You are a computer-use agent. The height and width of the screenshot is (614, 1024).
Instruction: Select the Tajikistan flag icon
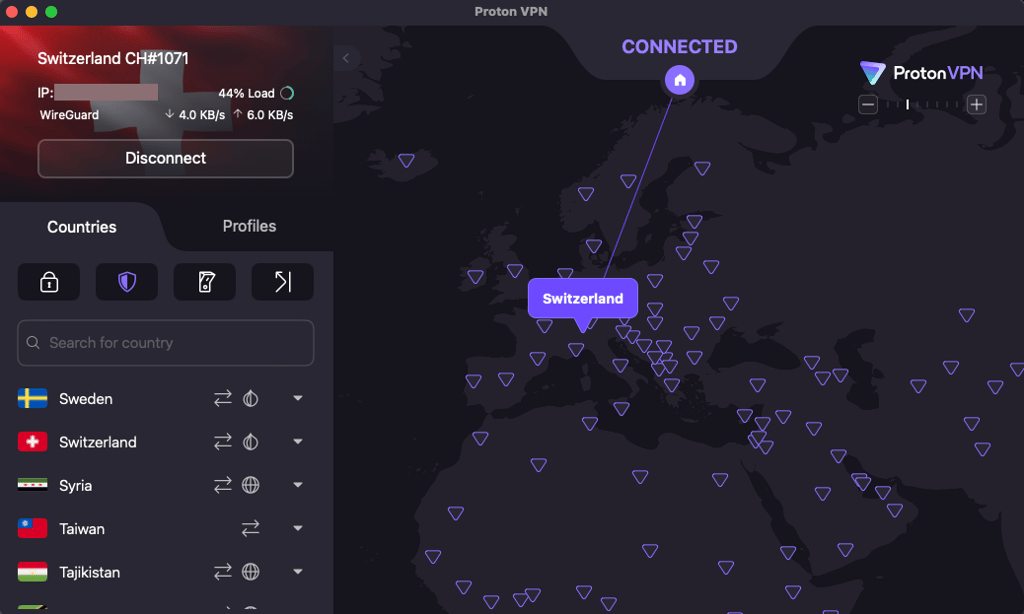[x=32, y=572]
